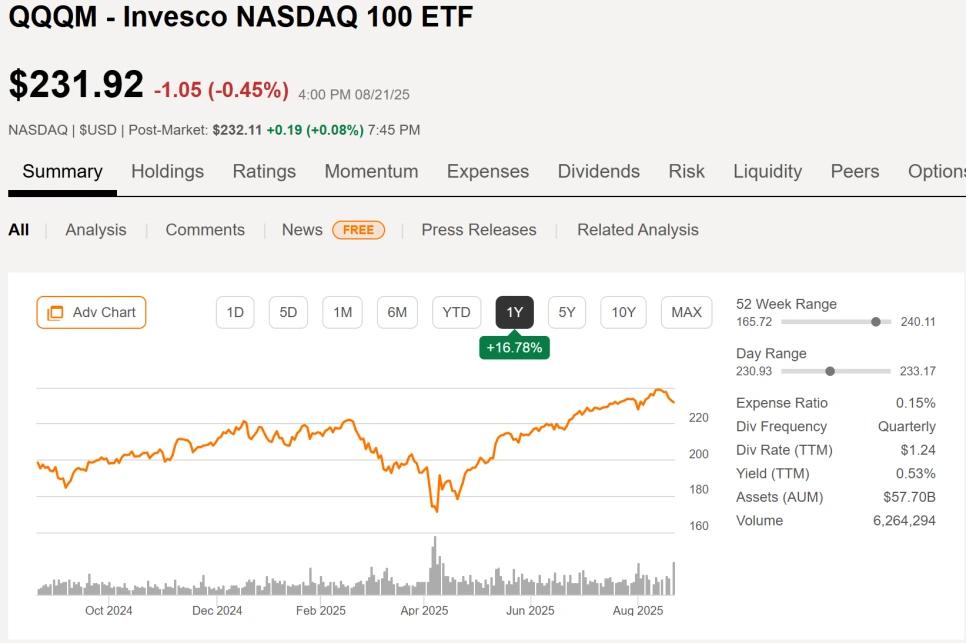966x643 pixels.
Task: Open the Holdings tab
Action: 167,171
